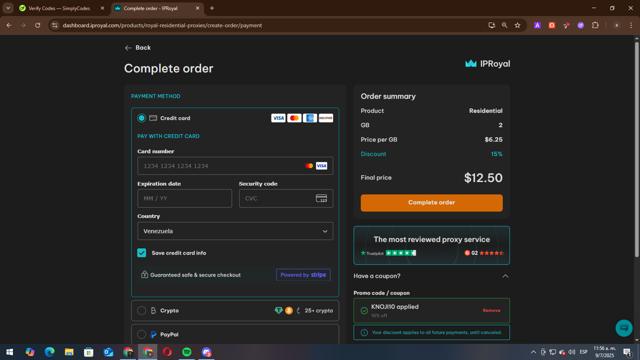Click the PAYMENT METHOD heading
Image resolution: width=640 pixels, height=360 pixels.
click(x=156, y=96)
